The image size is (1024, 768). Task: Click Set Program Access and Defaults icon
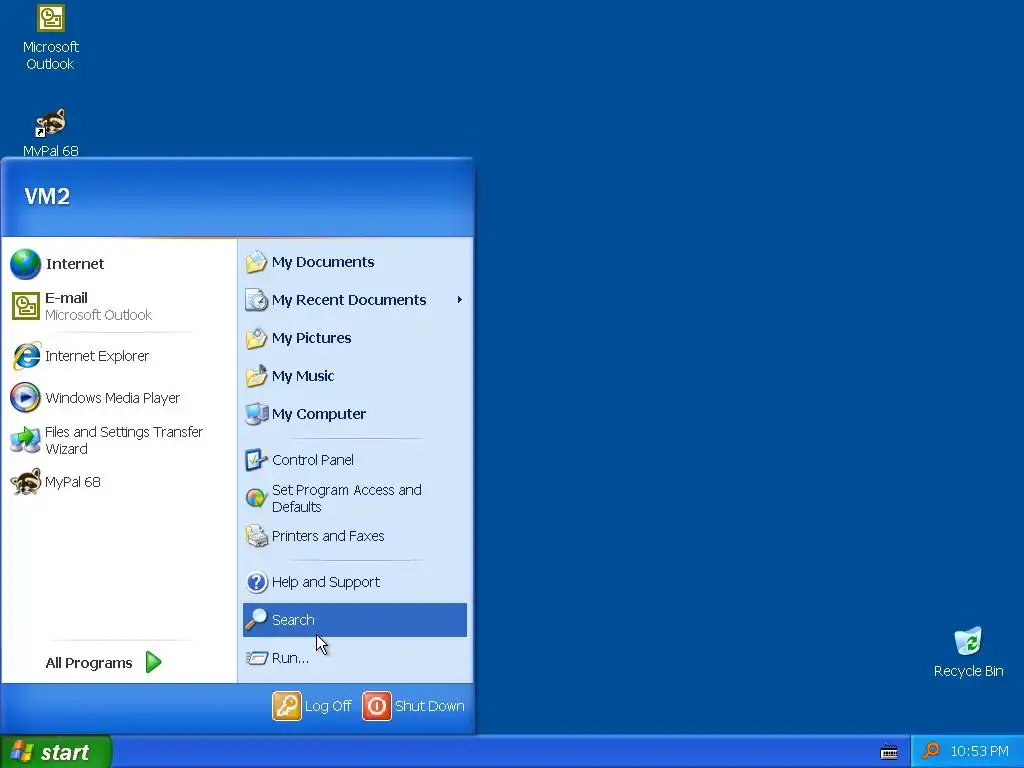[256, 498]
